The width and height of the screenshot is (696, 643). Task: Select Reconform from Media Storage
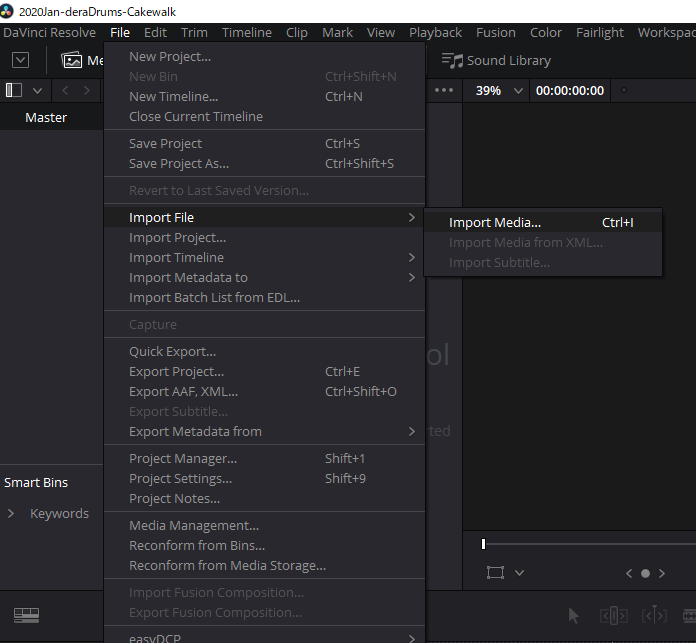click(265, 565)
